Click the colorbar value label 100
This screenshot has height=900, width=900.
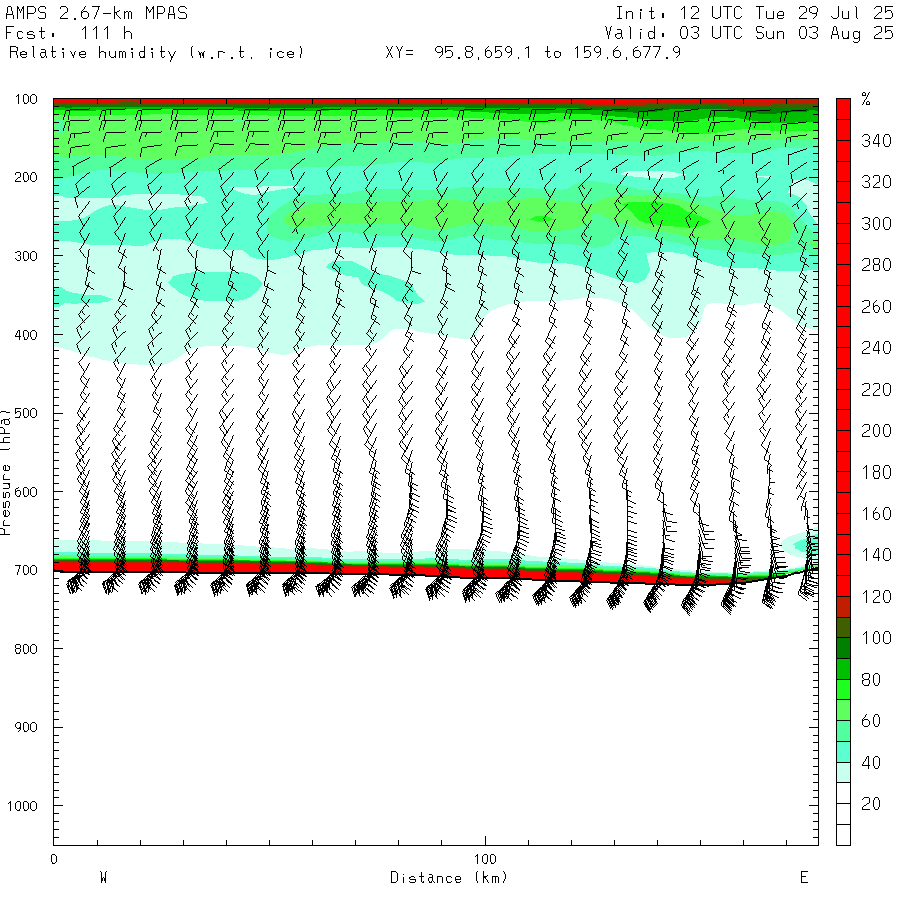876,638
